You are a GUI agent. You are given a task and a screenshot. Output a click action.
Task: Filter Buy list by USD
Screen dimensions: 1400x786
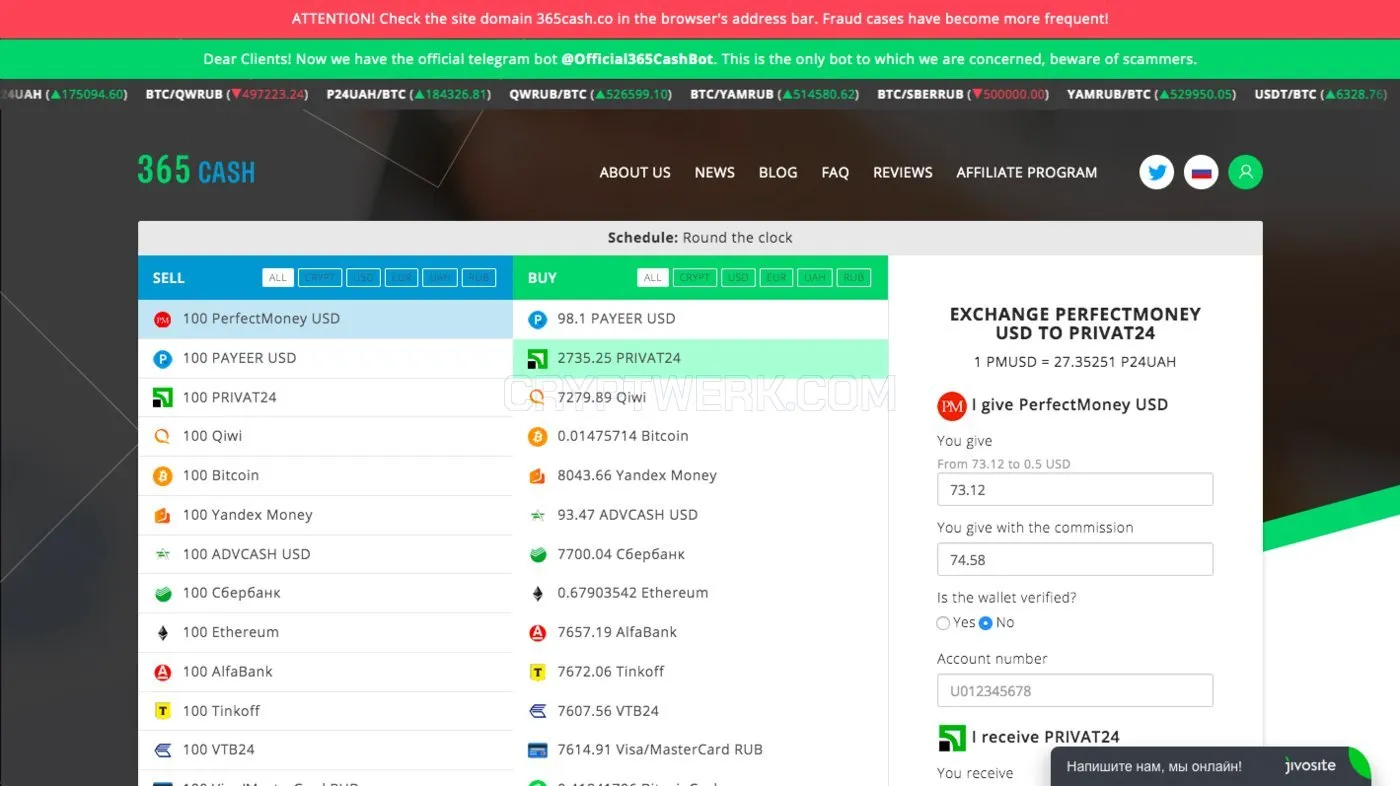(x=738, y=277)
